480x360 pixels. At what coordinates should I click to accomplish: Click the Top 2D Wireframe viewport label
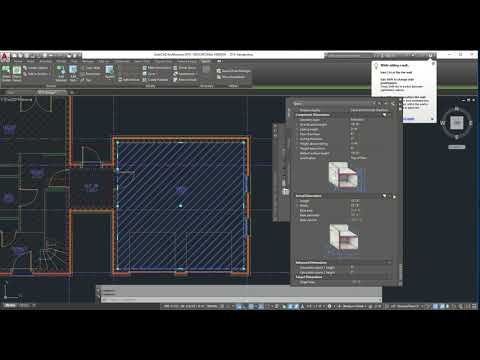pyautogui.click(x=17, y=99)
